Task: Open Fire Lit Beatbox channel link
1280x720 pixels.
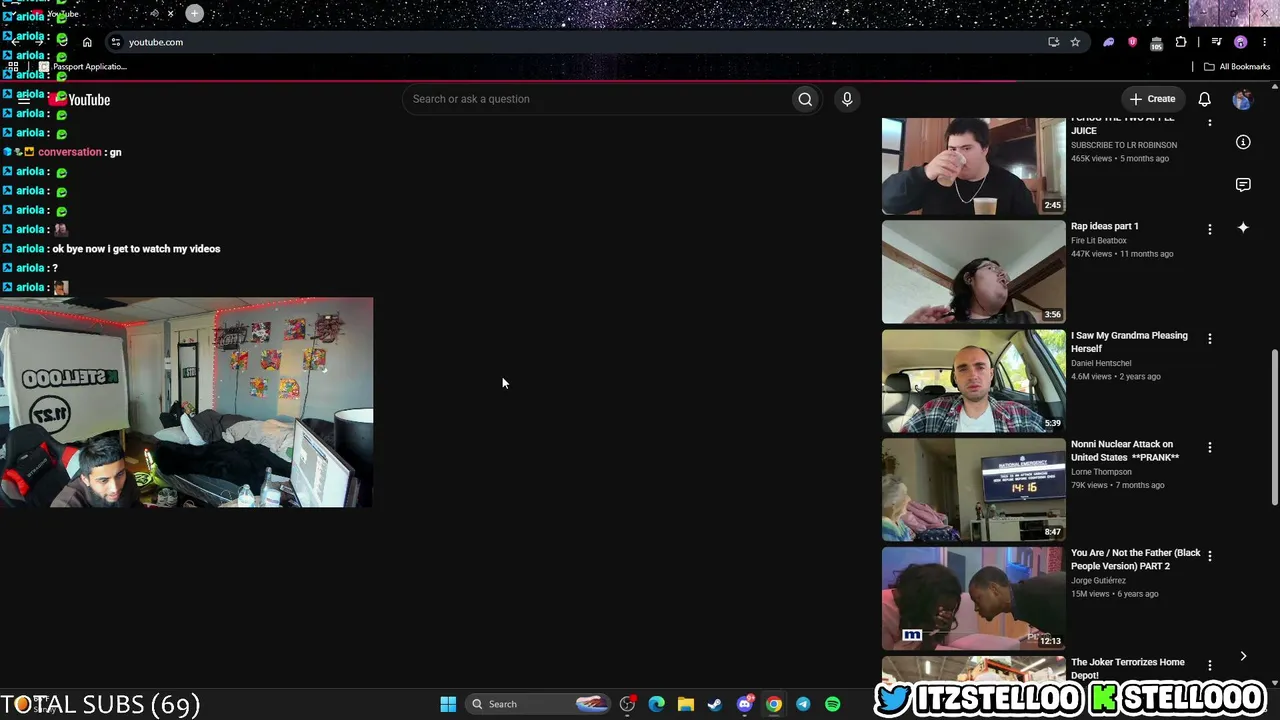Action: point(1099,241)
